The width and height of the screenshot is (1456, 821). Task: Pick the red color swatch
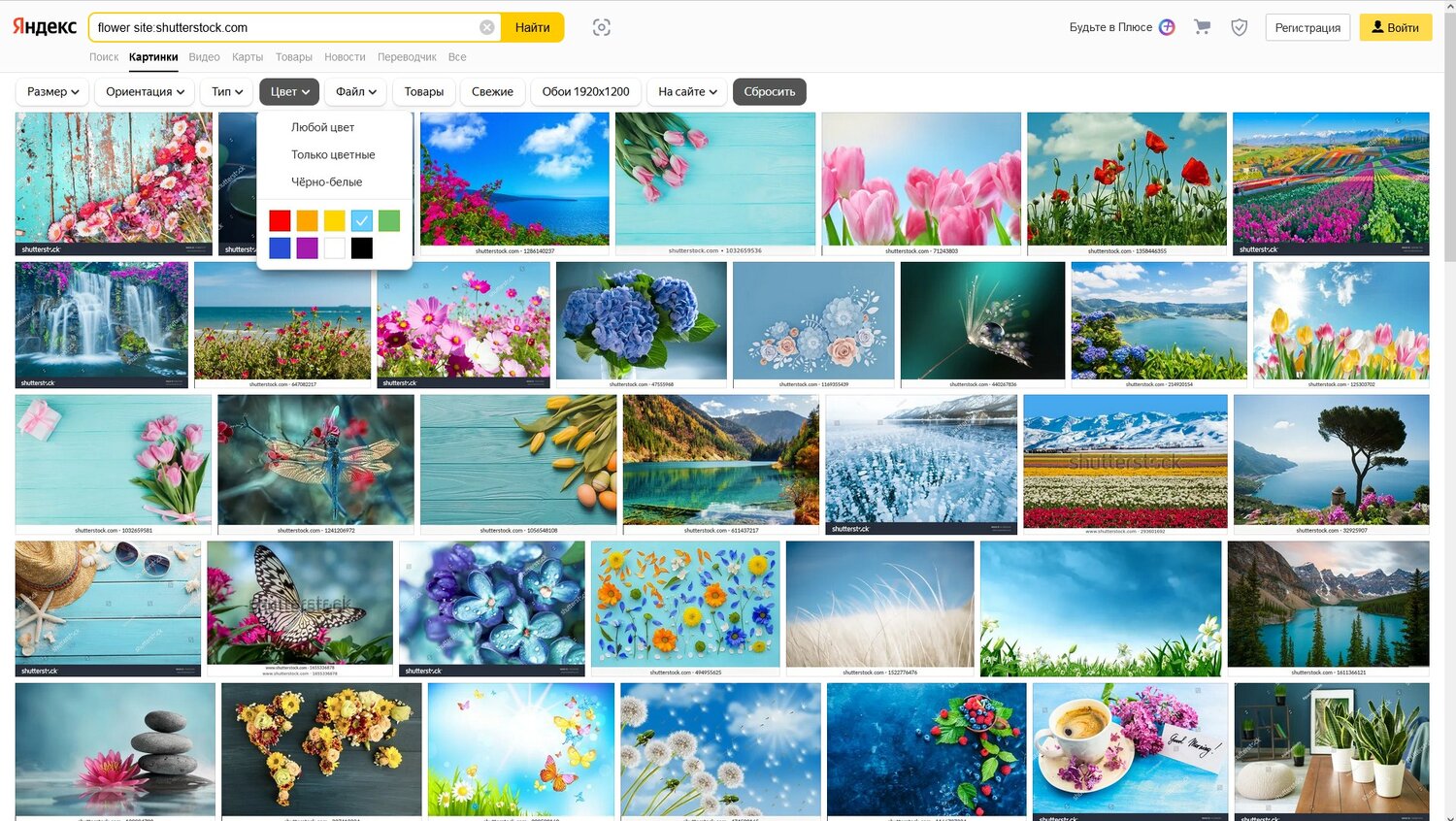pyautogui.click(x=280, y=221)
